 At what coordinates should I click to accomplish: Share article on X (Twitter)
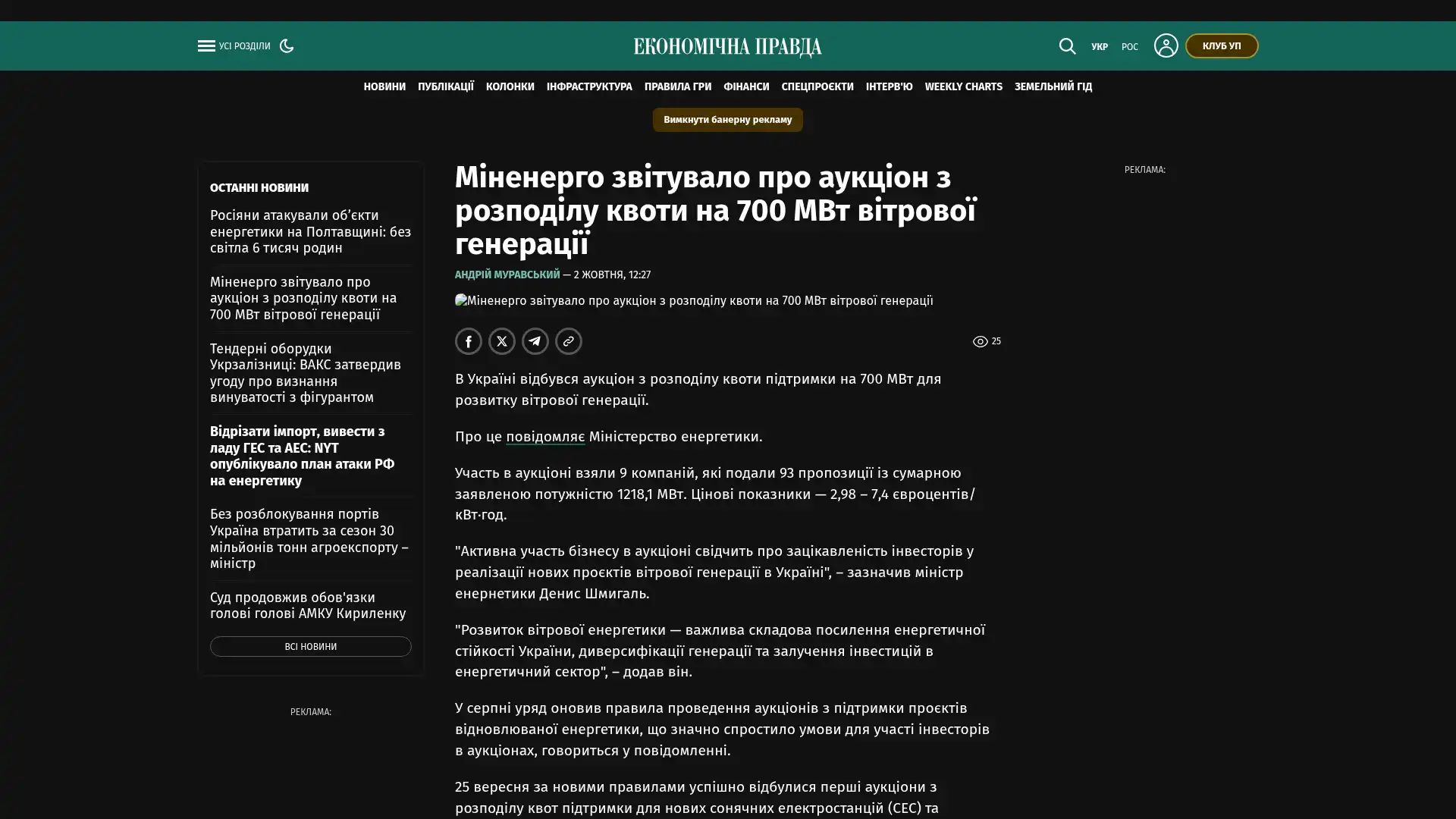click(x=502, y=341)
